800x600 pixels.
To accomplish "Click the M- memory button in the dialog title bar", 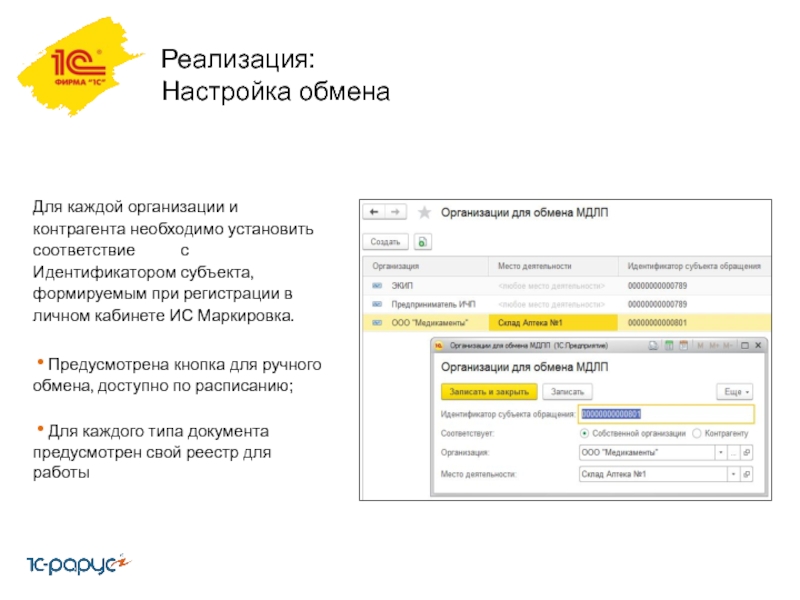I will pyautogui.click(x=728, y=346).
